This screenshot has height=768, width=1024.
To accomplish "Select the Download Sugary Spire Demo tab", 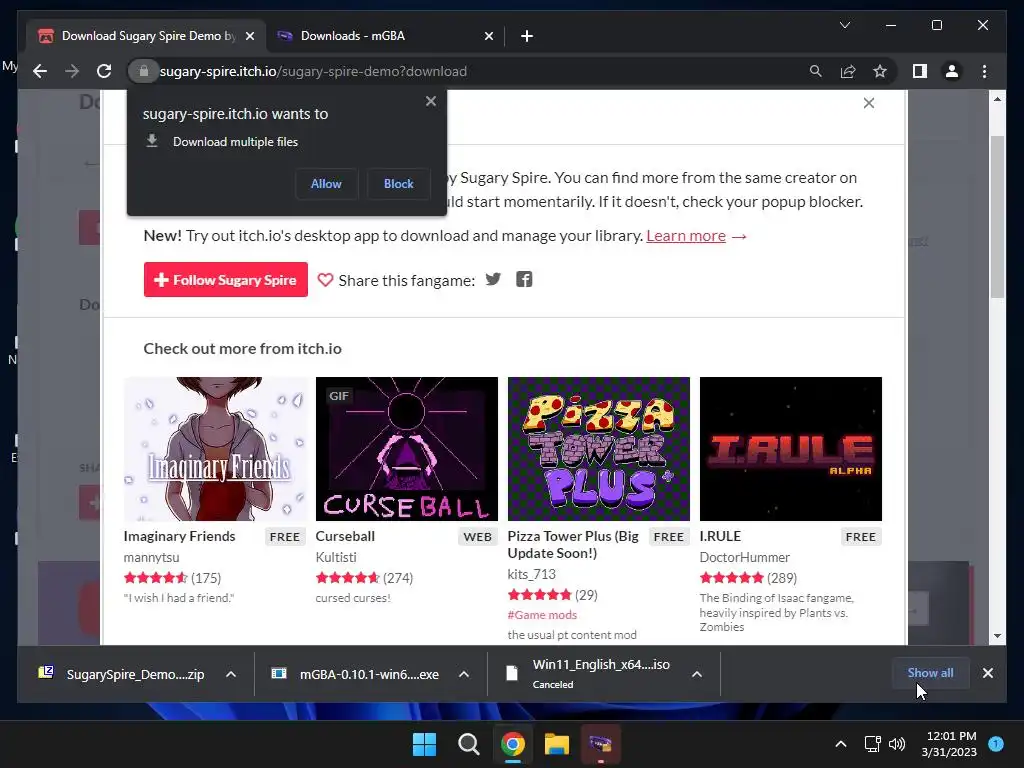I will 147,36.
